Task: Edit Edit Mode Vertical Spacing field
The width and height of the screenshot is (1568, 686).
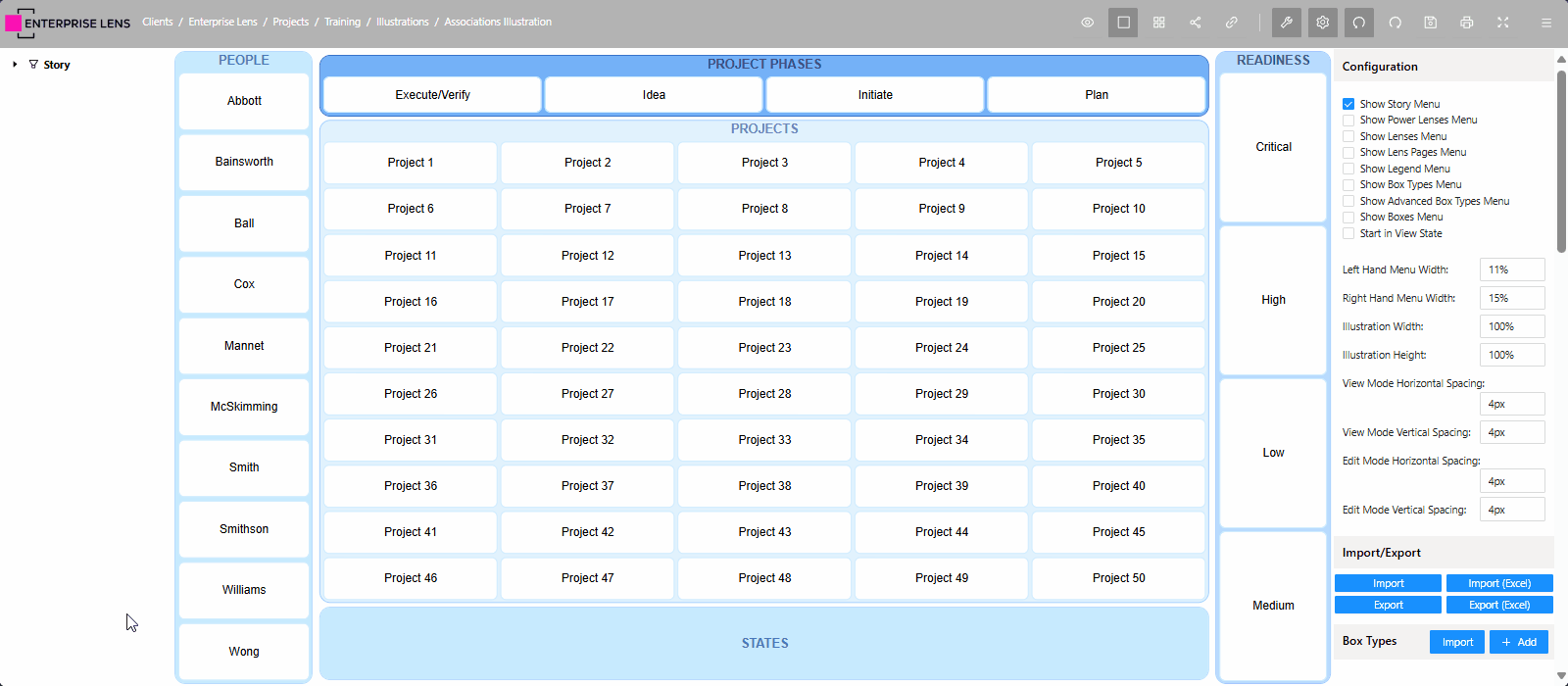Action: [x=1512, y=510]
